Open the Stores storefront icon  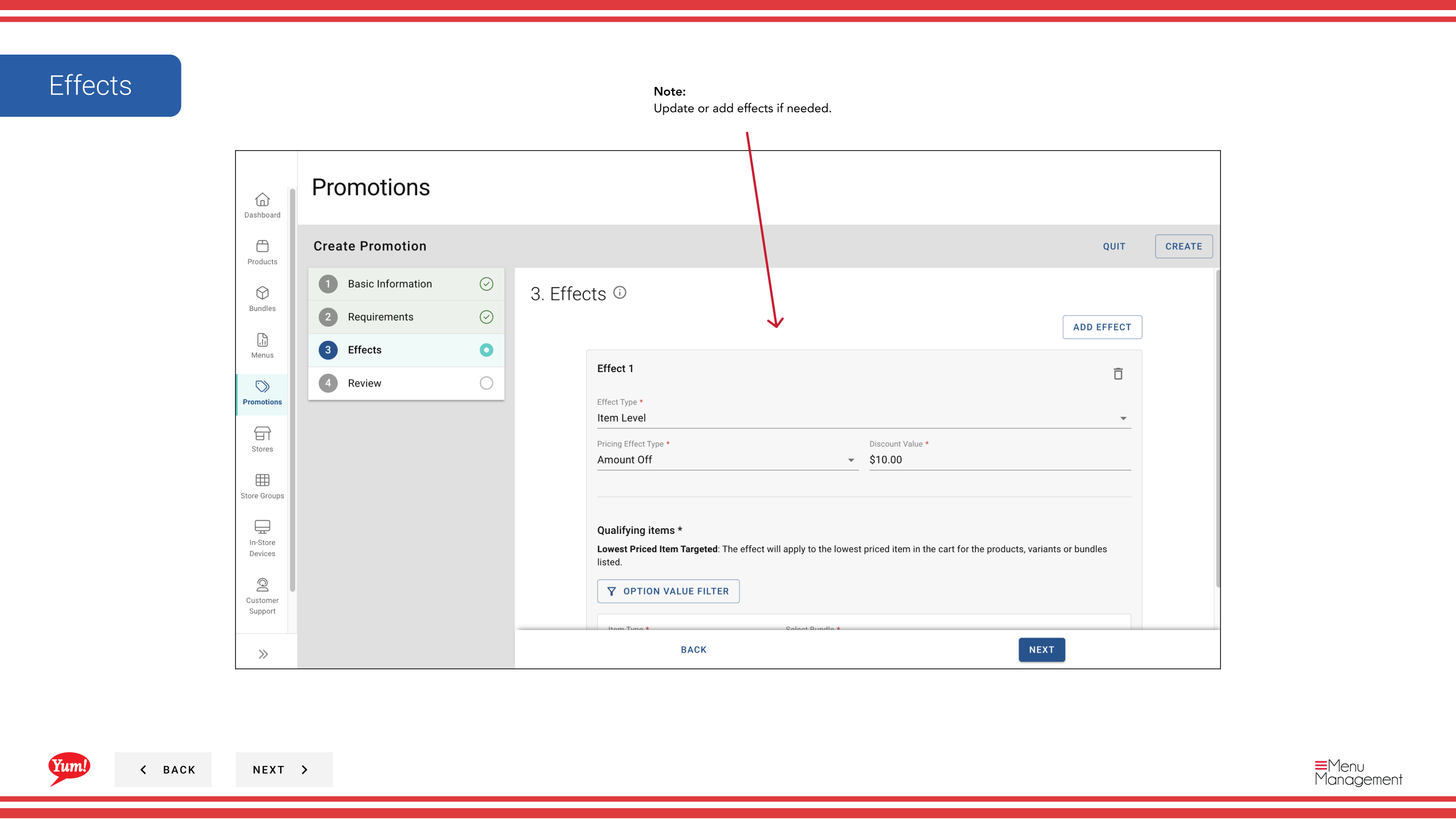click(262, 434)
